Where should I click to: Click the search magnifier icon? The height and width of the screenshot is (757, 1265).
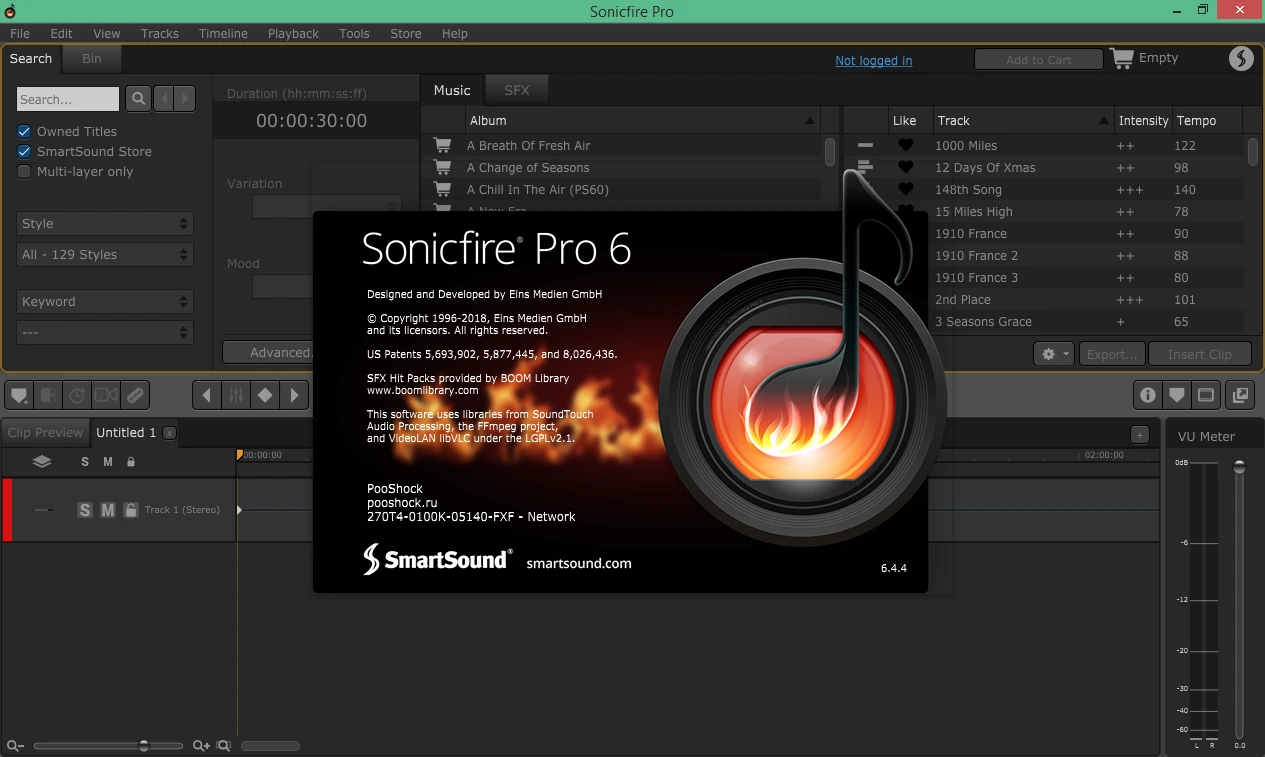pyautogui.click(x=138, y=99)
